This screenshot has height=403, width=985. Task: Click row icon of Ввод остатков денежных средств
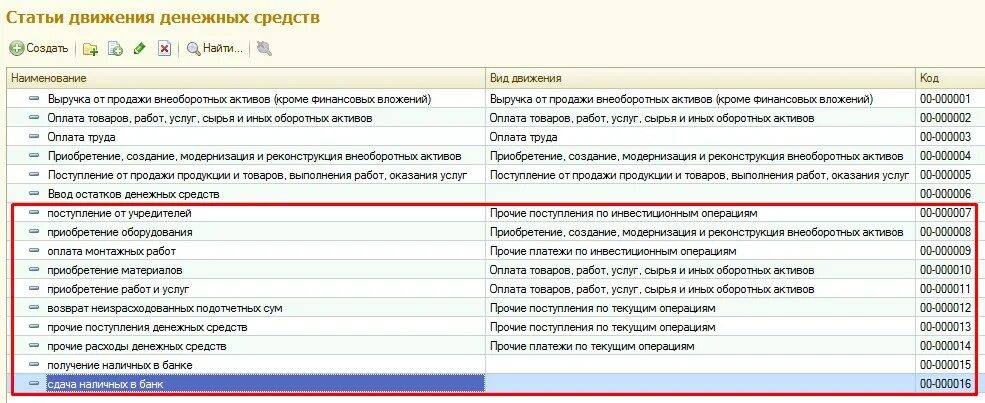[x=35, y=194]
